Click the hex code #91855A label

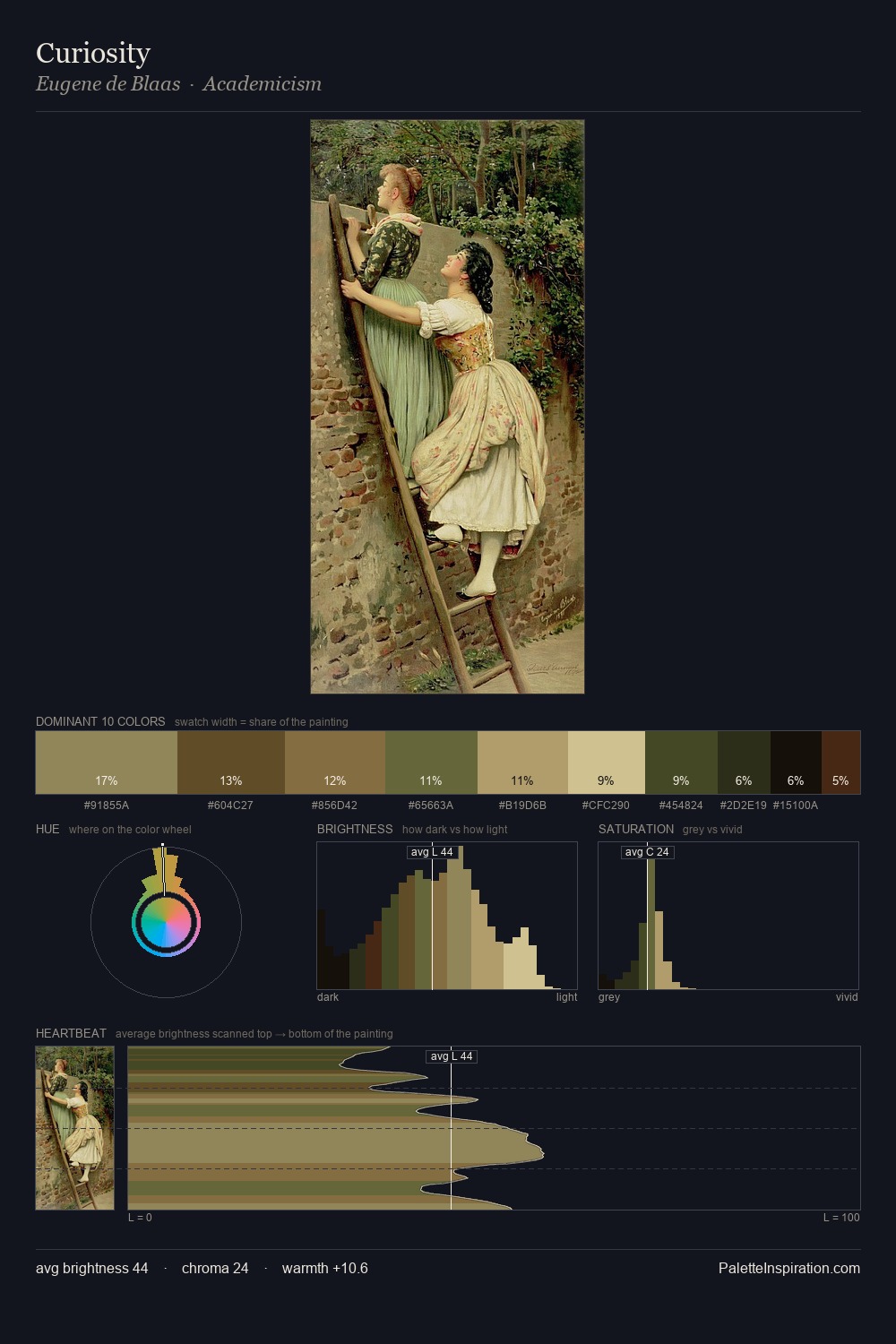107,806
